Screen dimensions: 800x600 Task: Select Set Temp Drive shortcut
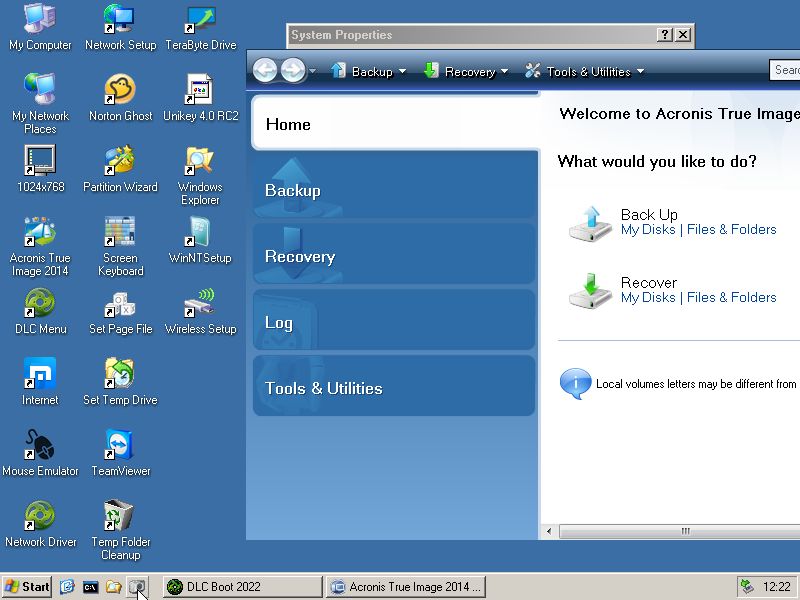coord(120,382)
